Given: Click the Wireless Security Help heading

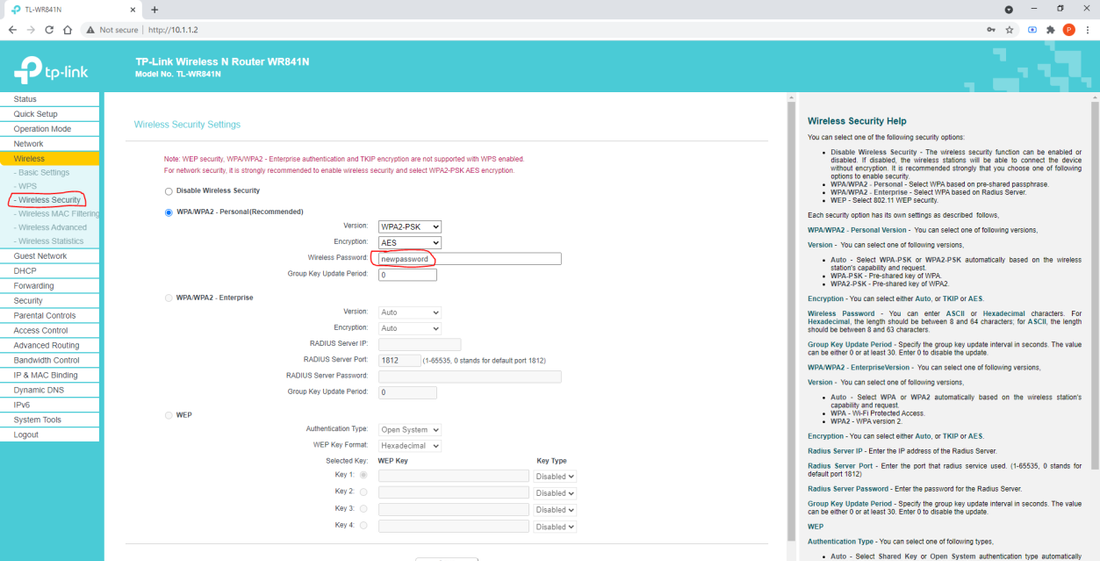Looking at the screenshot, I should coord(857,121).
